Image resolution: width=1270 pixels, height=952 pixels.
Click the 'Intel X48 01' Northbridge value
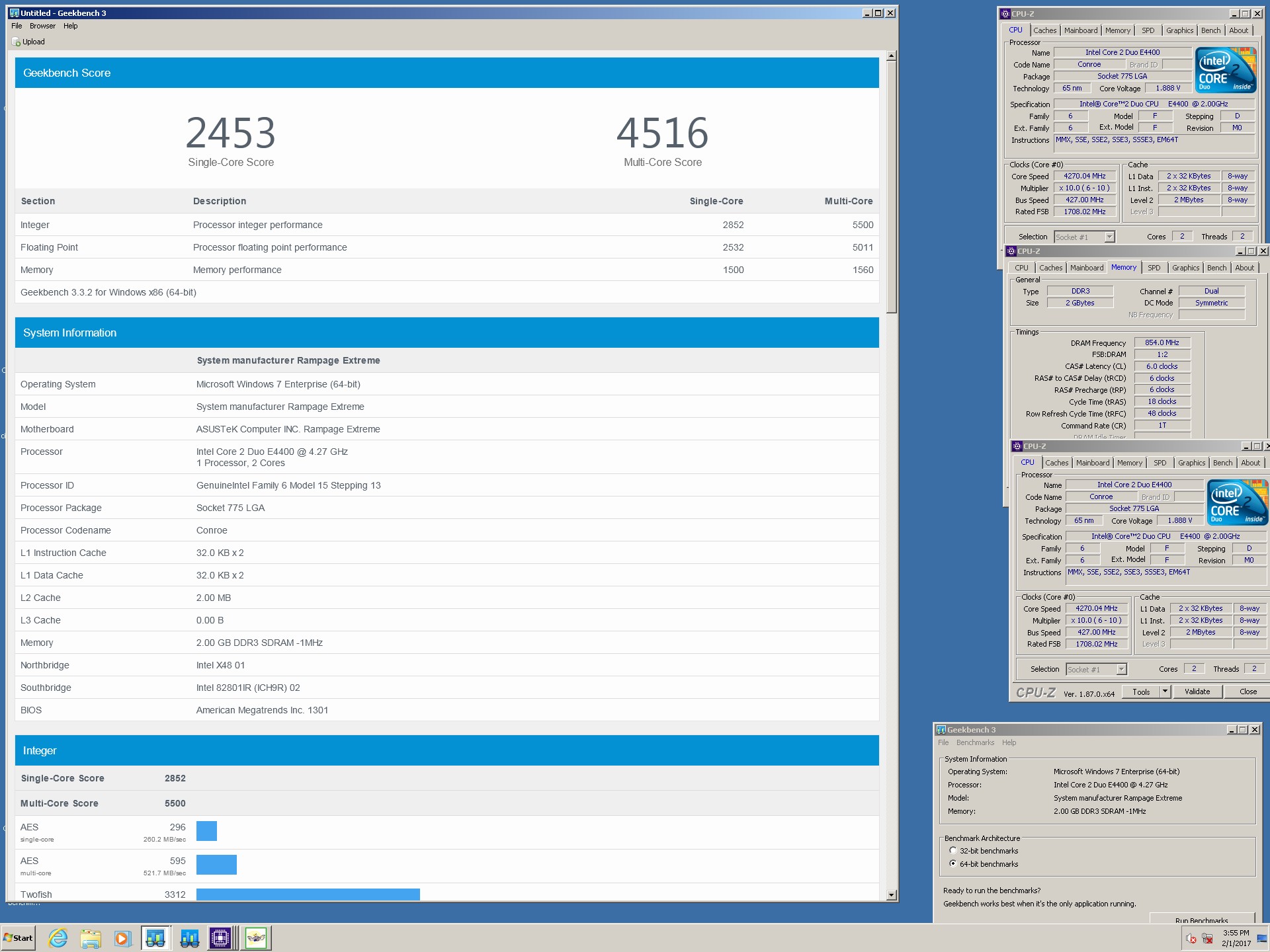220,665
